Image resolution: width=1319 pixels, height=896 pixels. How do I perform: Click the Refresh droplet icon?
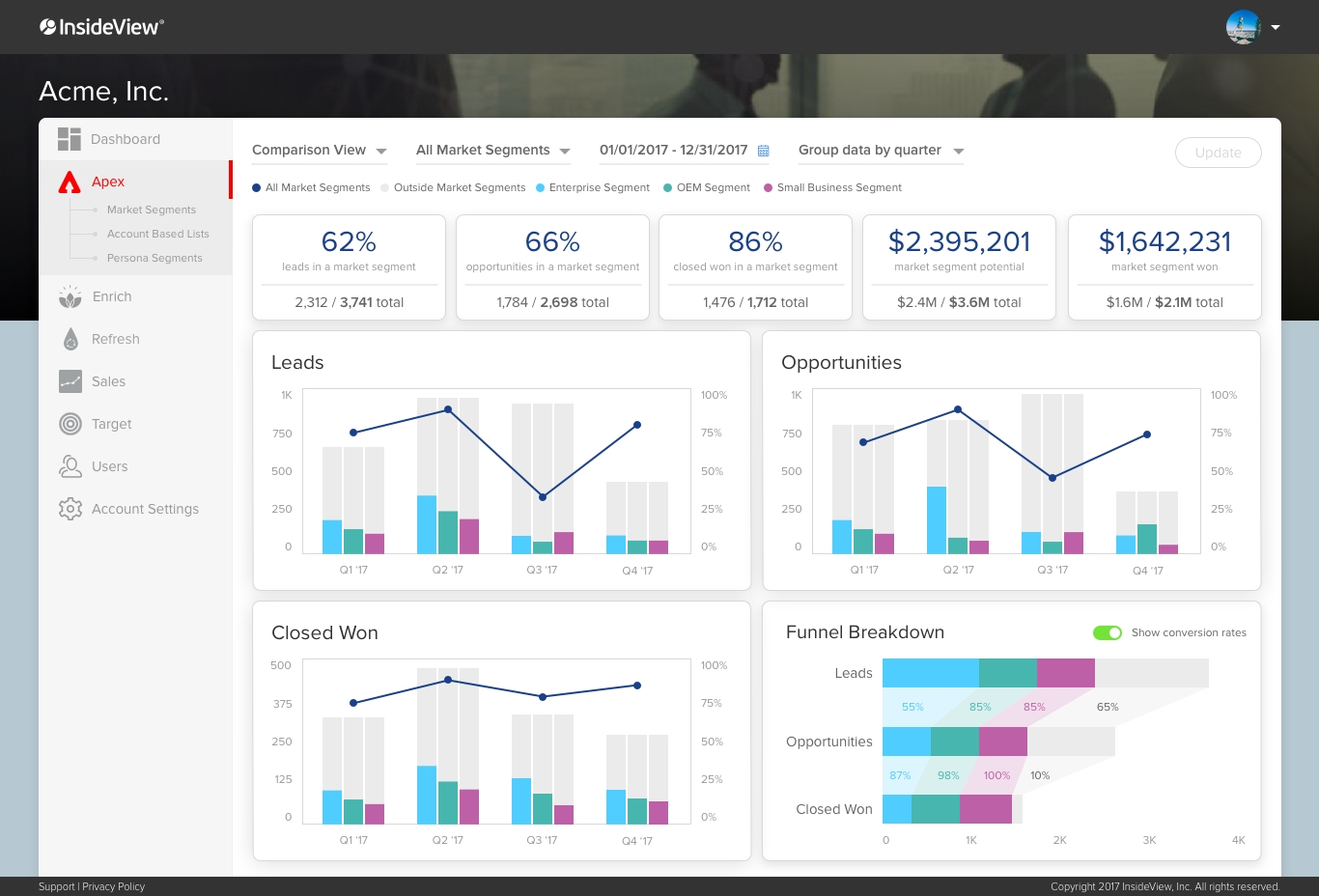point(70,339)
